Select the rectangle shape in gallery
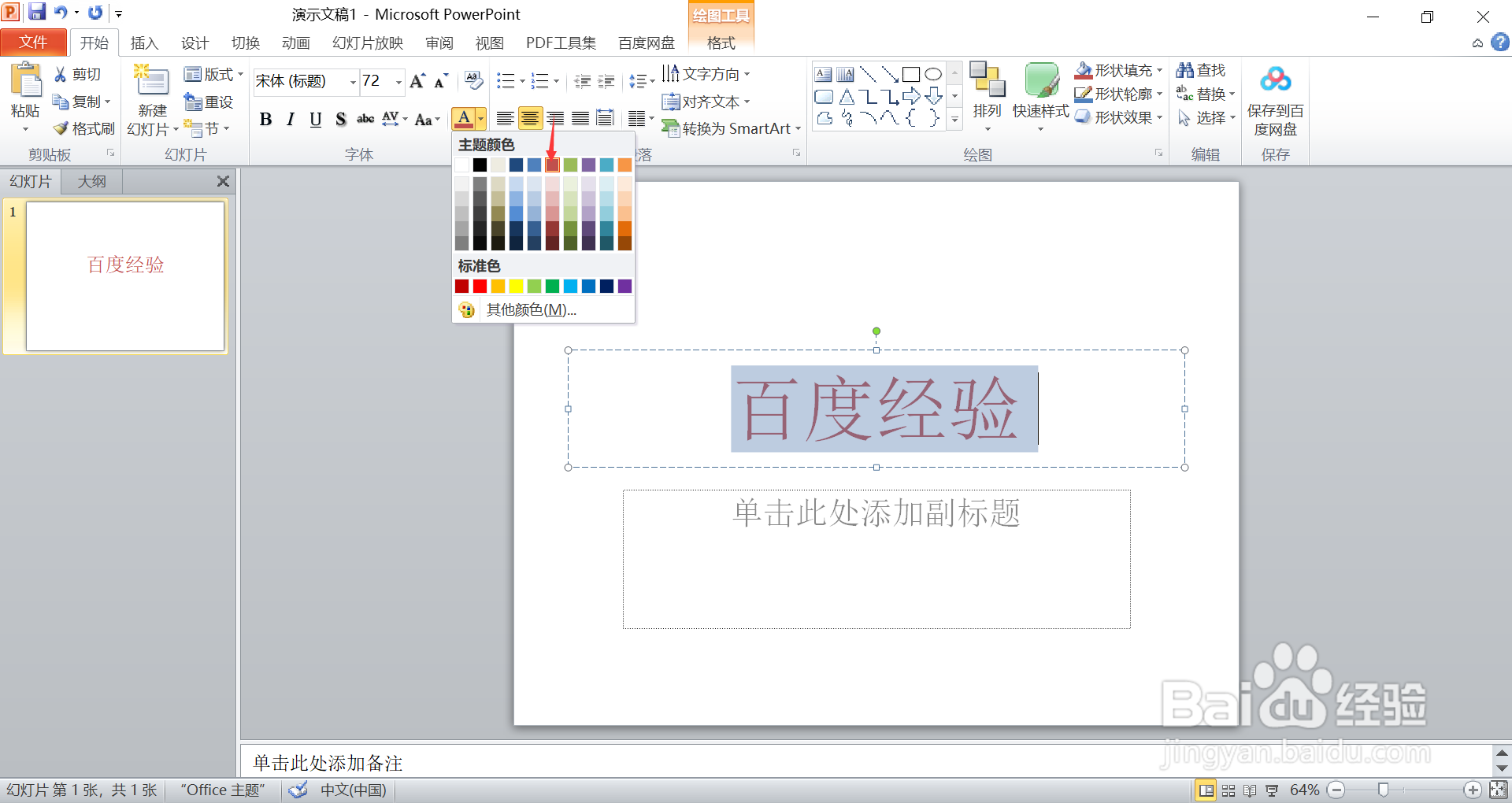The height and width of the screenshot is (803, 1512). [x=911, y=75]
